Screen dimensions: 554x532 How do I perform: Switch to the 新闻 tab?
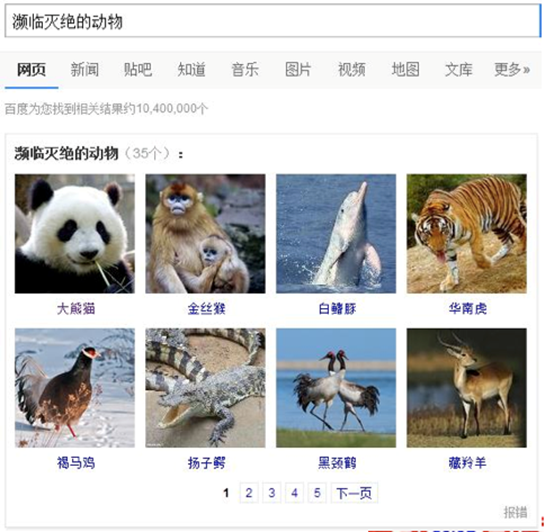pos(85,69)
